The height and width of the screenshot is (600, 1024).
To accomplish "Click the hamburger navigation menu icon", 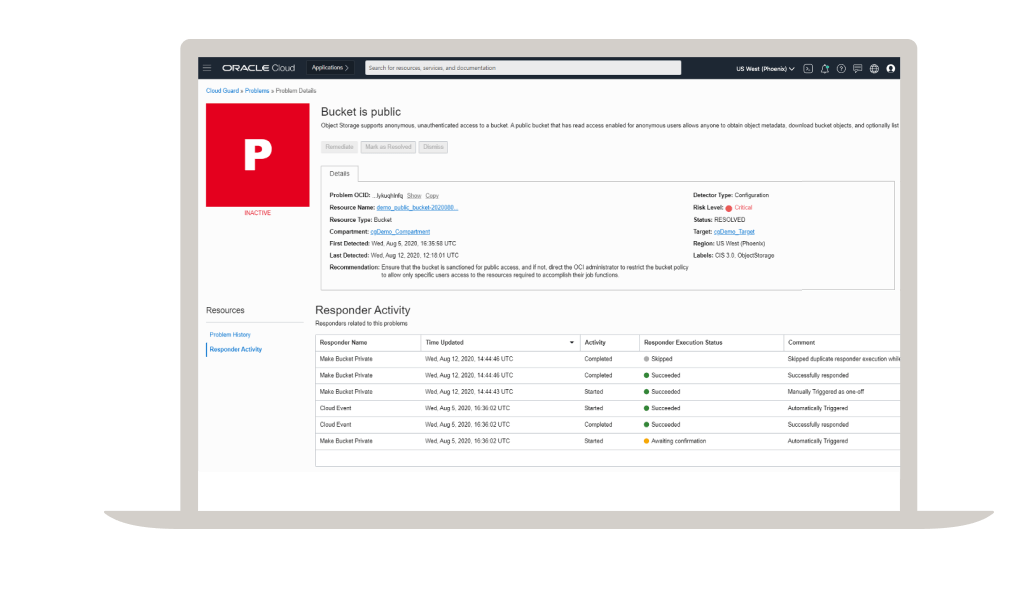I will 206,68.
